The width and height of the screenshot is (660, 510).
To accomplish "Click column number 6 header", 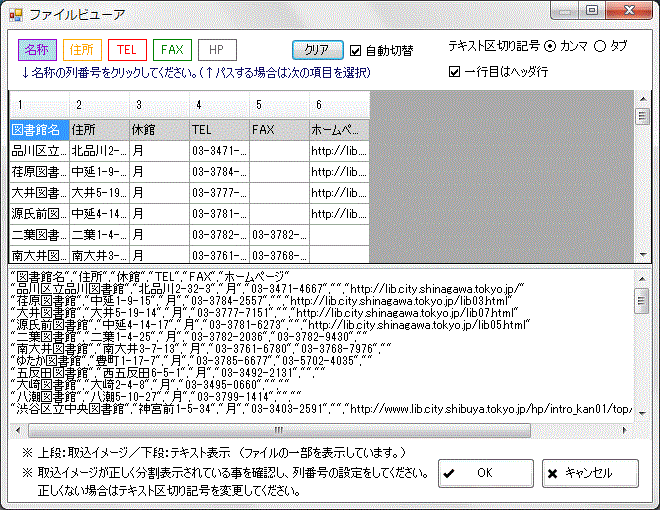I will pyautogui.click(x=339, y=104).
